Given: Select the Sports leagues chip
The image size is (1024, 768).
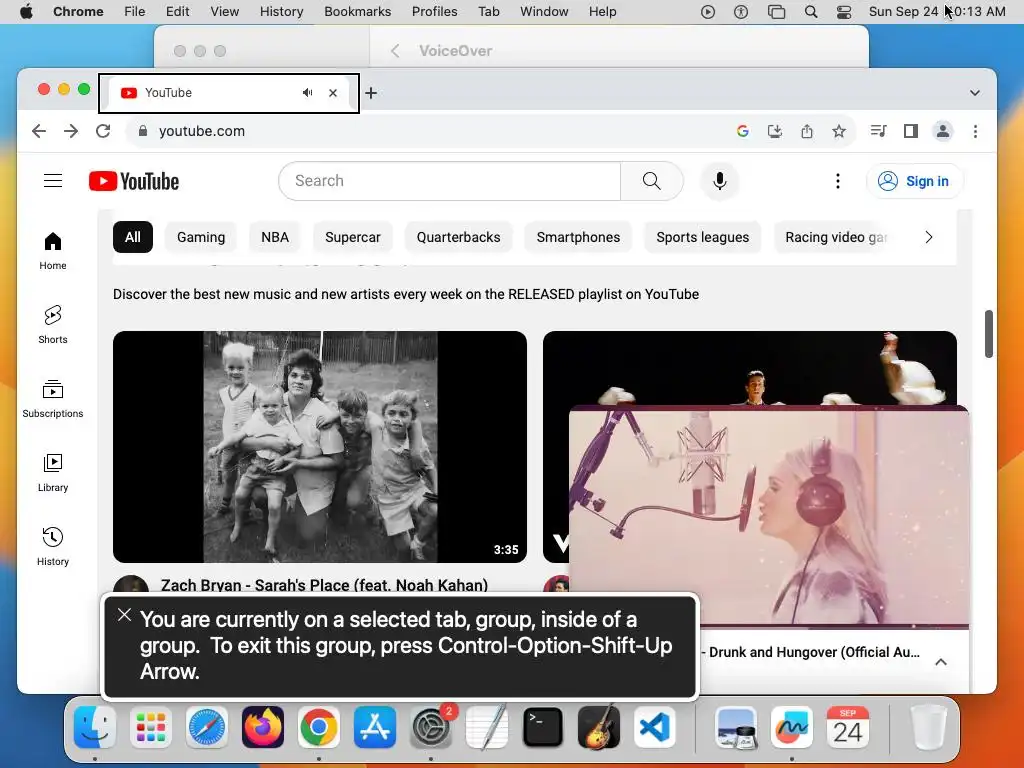Looking at the screenshot, I should click(x=703, y=237).
